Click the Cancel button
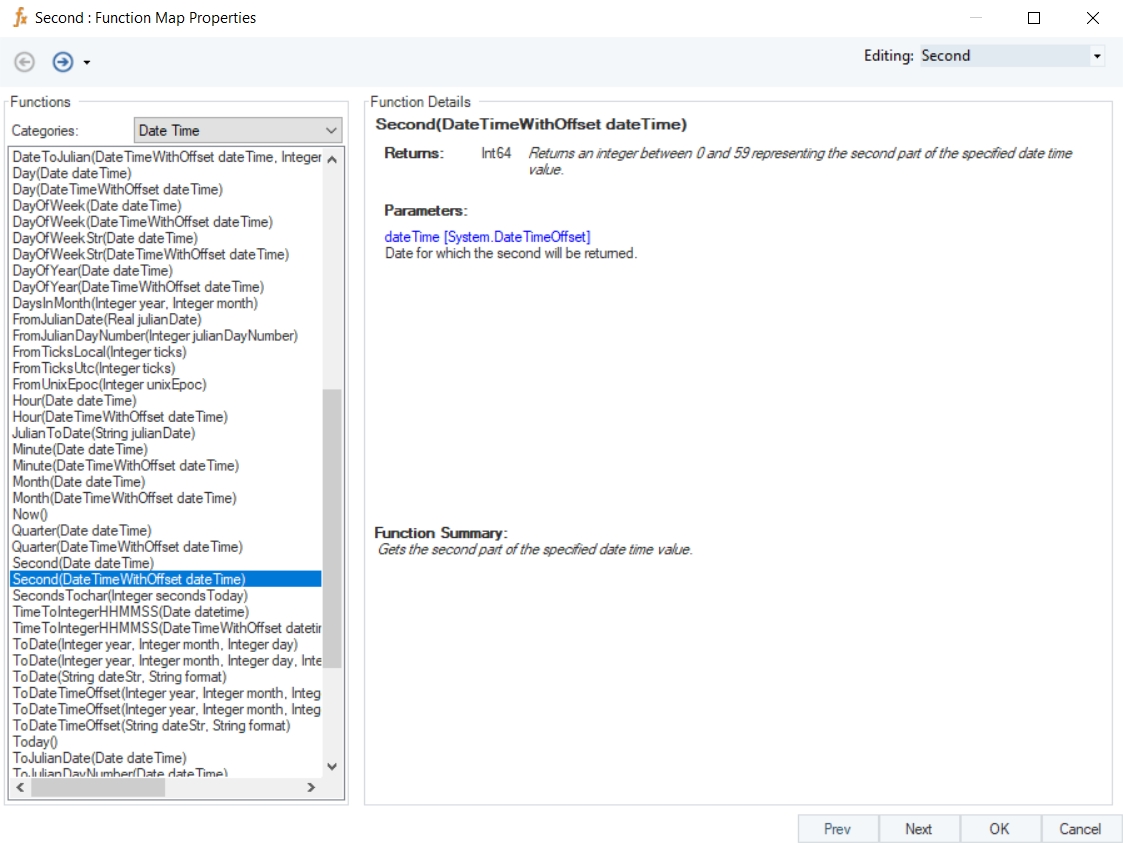This screenshot has height=843, width=1123. 1080,829
